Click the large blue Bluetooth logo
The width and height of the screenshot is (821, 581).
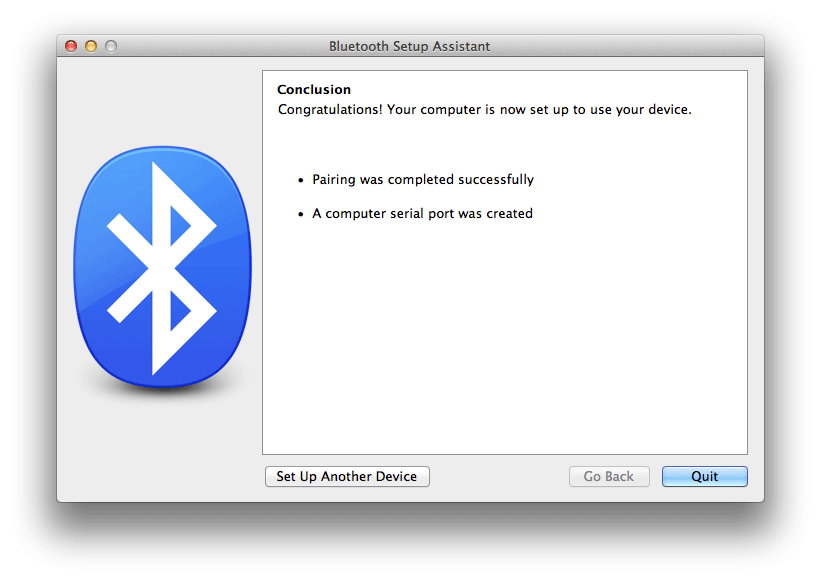pyautogui.click(x=162, y=267)
